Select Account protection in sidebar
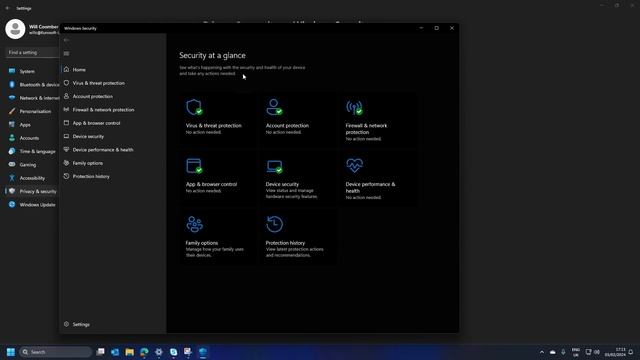This screenshot has height=360, width=640. pos(113,96)
